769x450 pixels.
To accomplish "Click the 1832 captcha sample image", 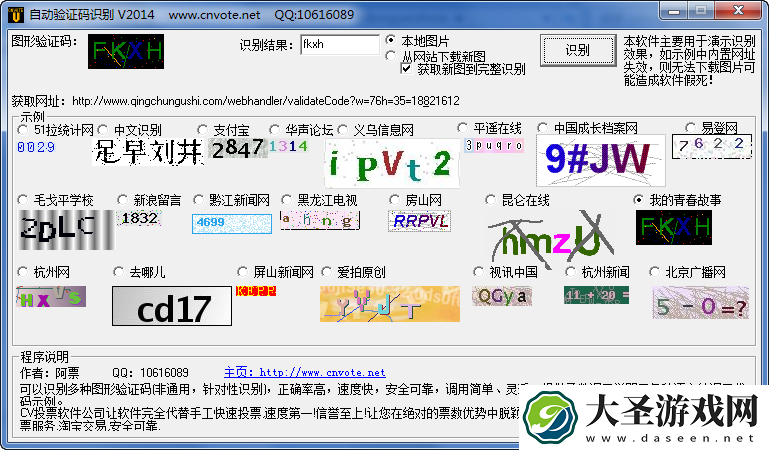I will 139,218.
